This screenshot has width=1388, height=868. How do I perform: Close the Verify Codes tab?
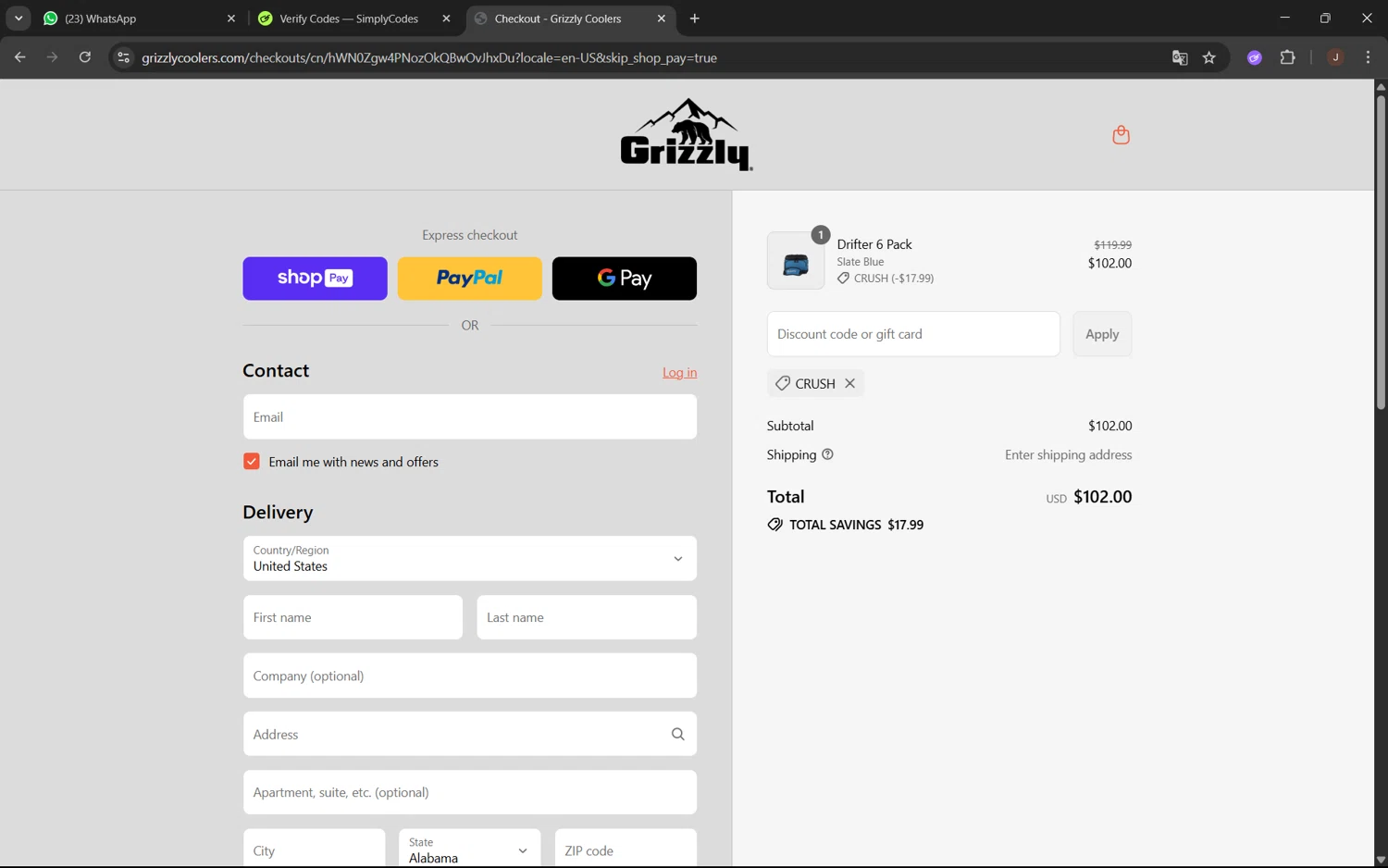446,19
